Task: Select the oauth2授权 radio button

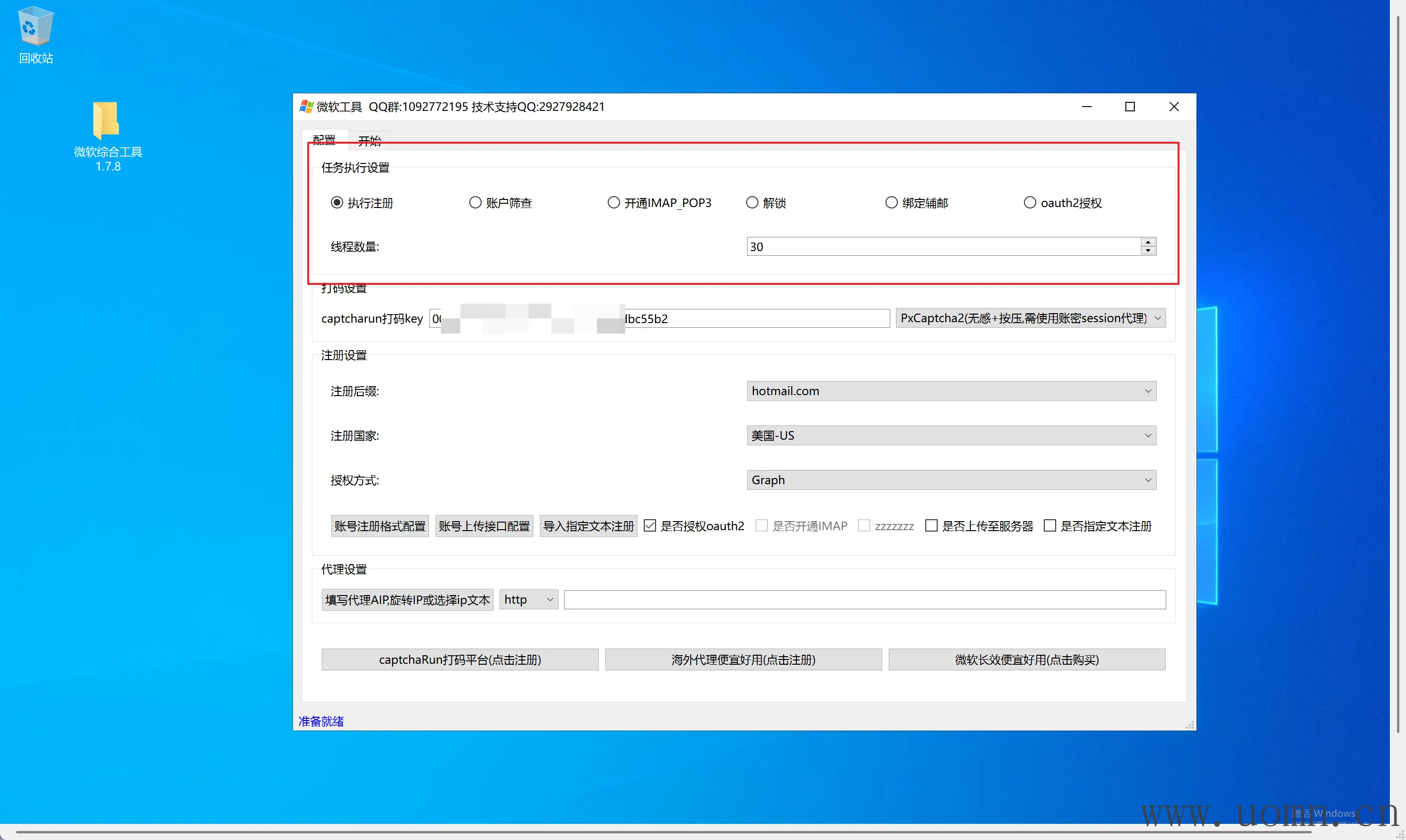Action: pos(1030,203)
